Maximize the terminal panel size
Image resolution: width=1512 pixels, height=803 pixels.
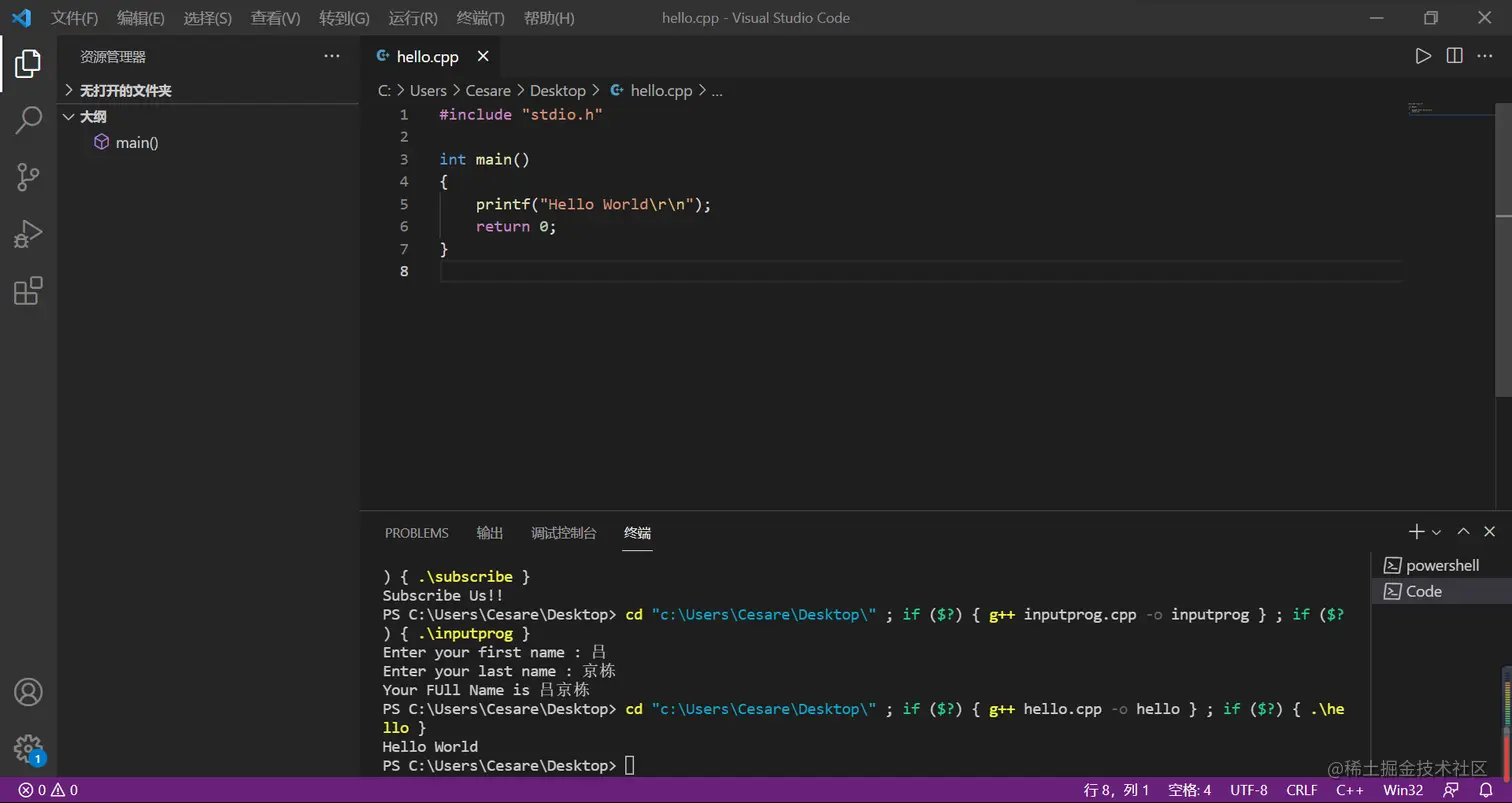pos(1463,532)
